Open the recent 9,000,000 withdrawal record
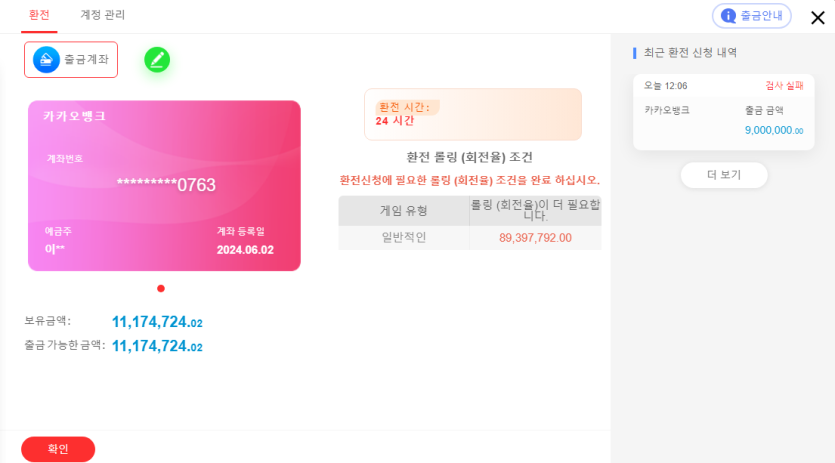The width and height of the screenshot is (835, 463). point(723,112)
